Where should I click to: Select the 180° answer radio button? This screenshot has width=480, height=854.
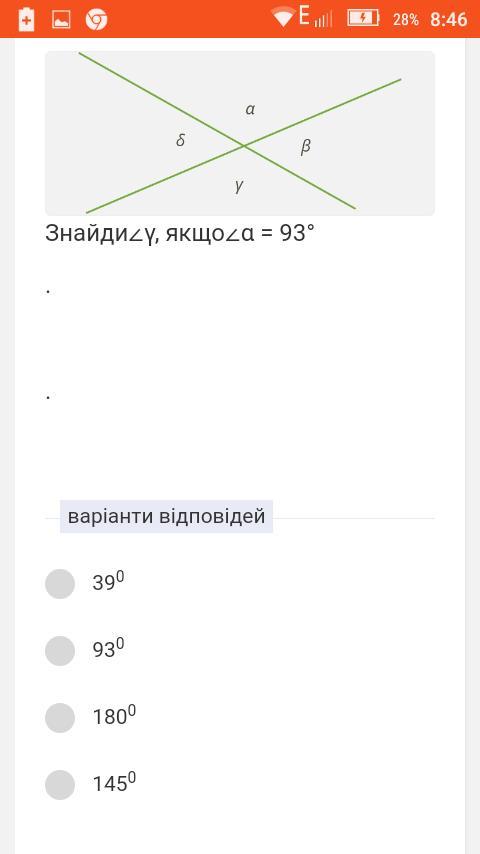[60, 718]
